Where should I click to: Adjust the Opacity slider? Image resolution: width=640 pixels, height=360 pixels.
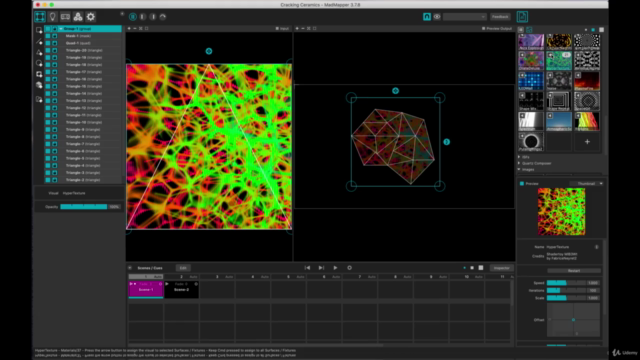[x=84, y=207]
